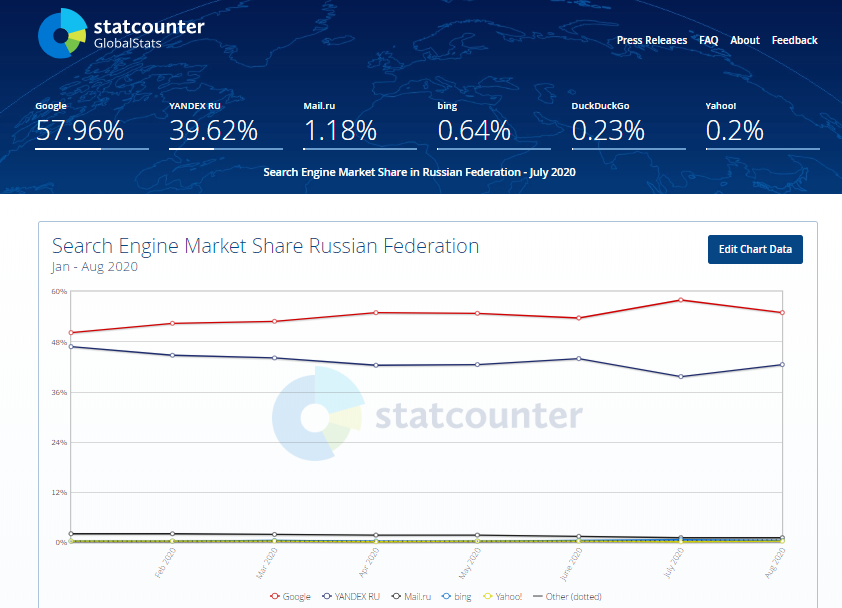Click the Jan - Aug 2020 subtitle

coord(95,266)
